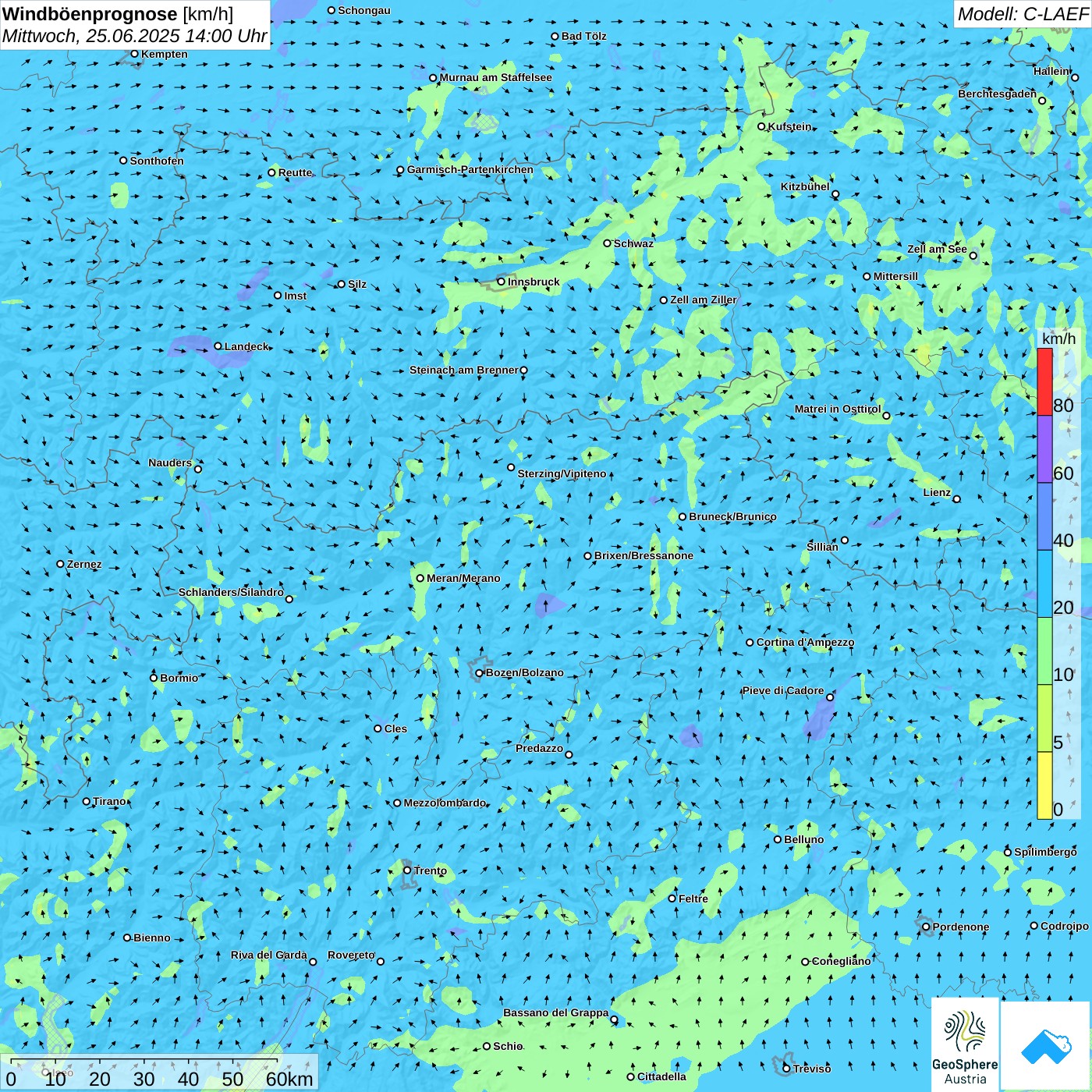Click the Bad Tölz city marker
Viewport: 1092px width, 1092px height.
click(x=555, y=36)
